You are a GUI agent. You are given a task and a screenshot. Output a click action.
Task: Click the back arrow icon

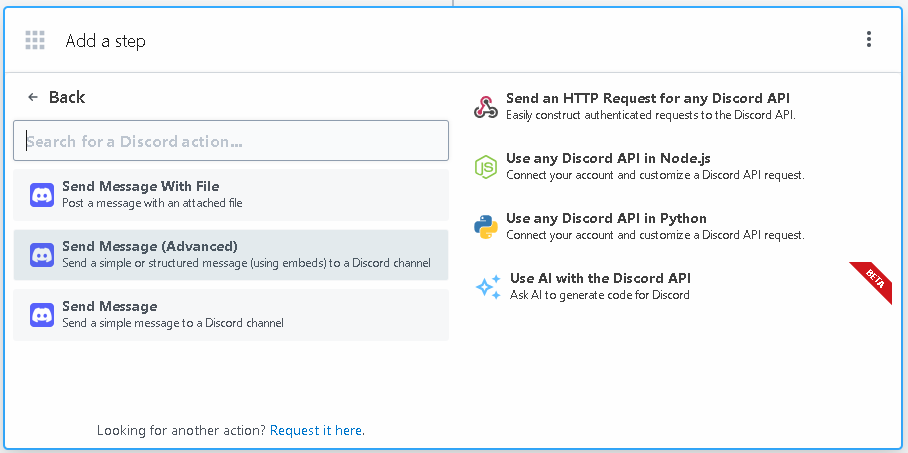pos(33,97)
